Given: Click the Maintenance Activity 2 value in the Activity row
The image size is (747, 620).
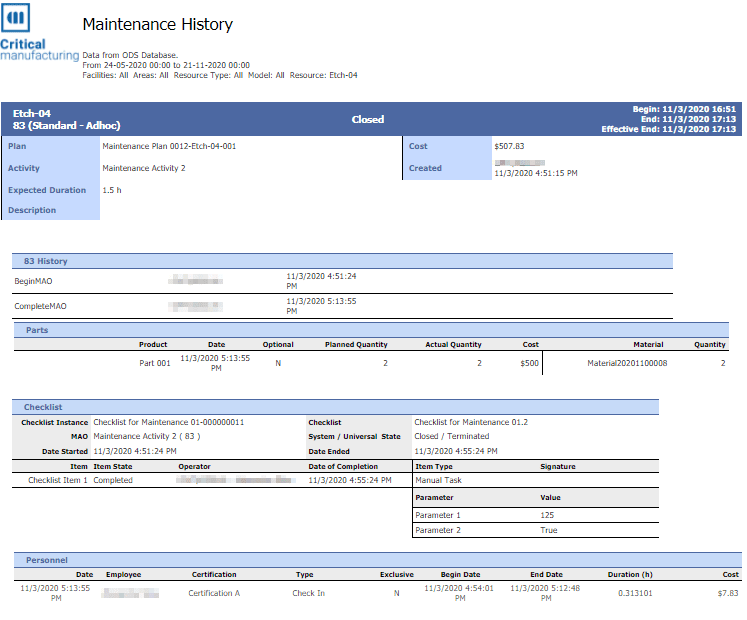Looking at the screenshot, I should tap(143, 168).
